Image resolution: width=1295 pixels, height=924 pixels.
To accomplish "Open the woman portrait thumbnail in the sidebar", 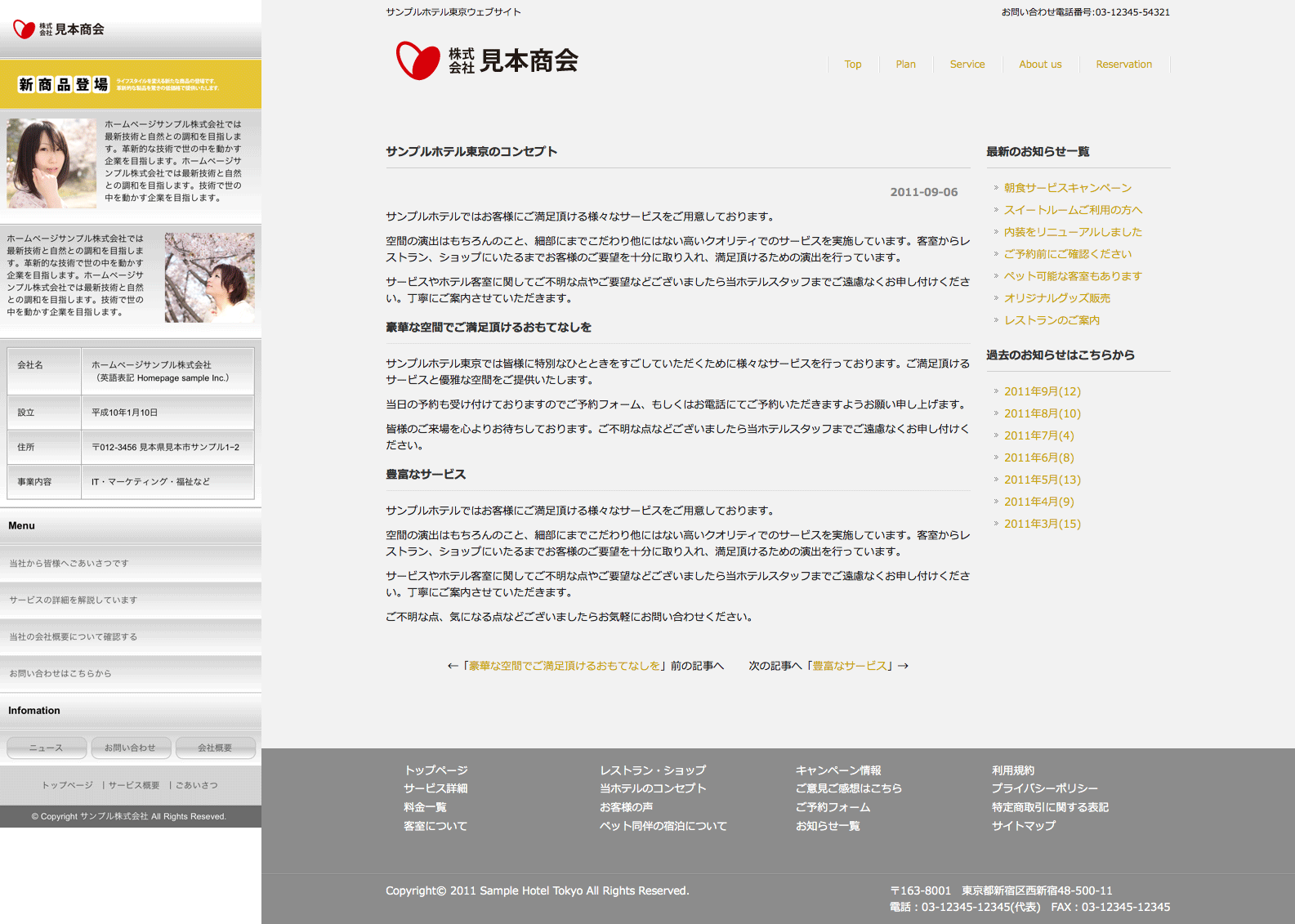I will click(x=51, y=163).
